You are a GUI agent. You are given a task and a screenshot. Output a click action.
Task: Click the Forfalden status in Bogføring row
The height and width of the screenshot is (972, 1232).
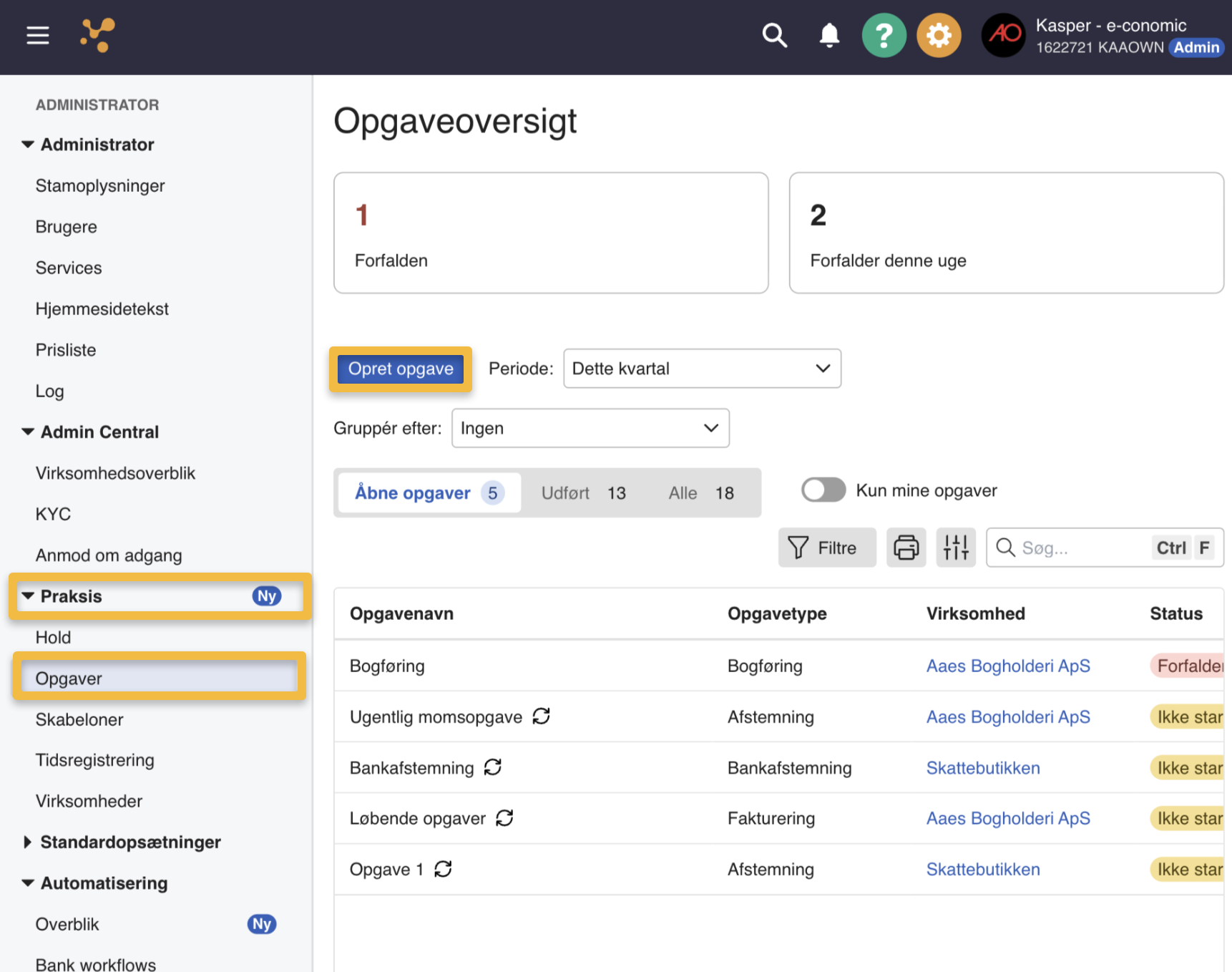1188,666
